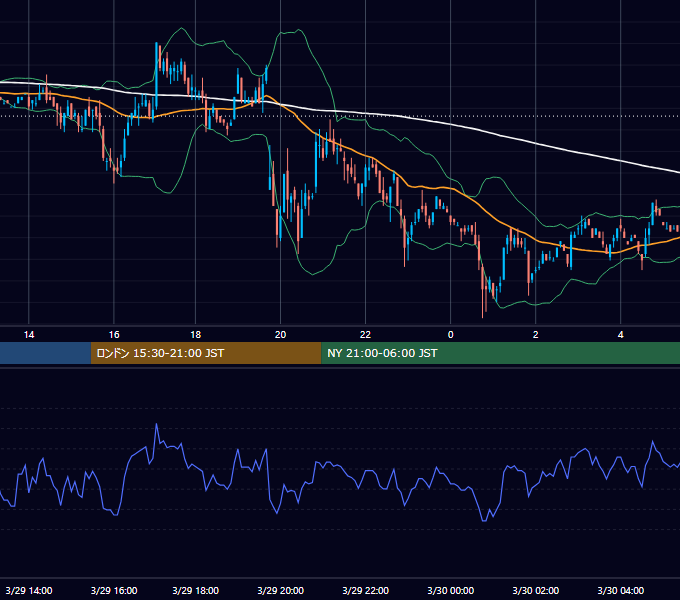Screen dimensions: 680x600
Task: Click the 18 hour label on price chart
Action: point(196,335)
